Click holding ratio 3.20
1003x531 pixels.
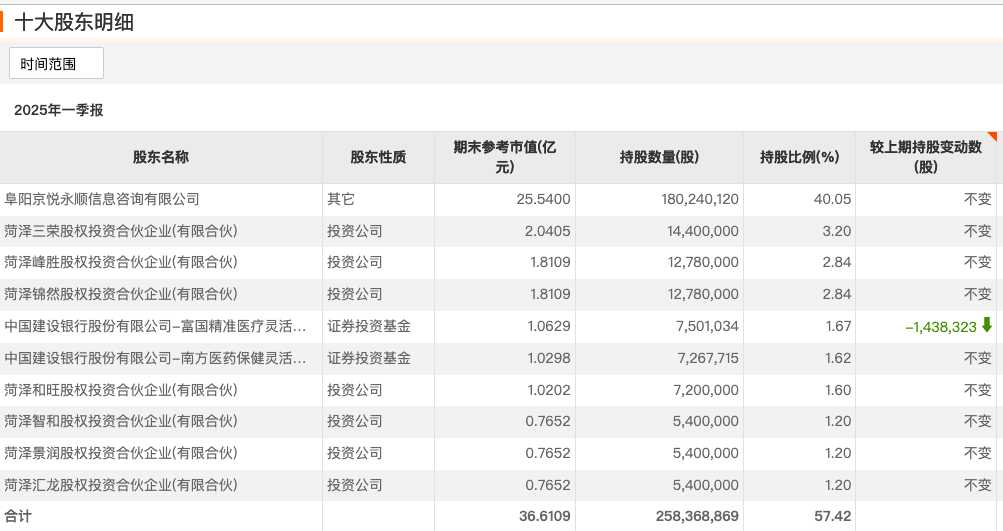(x=837, y=231)
